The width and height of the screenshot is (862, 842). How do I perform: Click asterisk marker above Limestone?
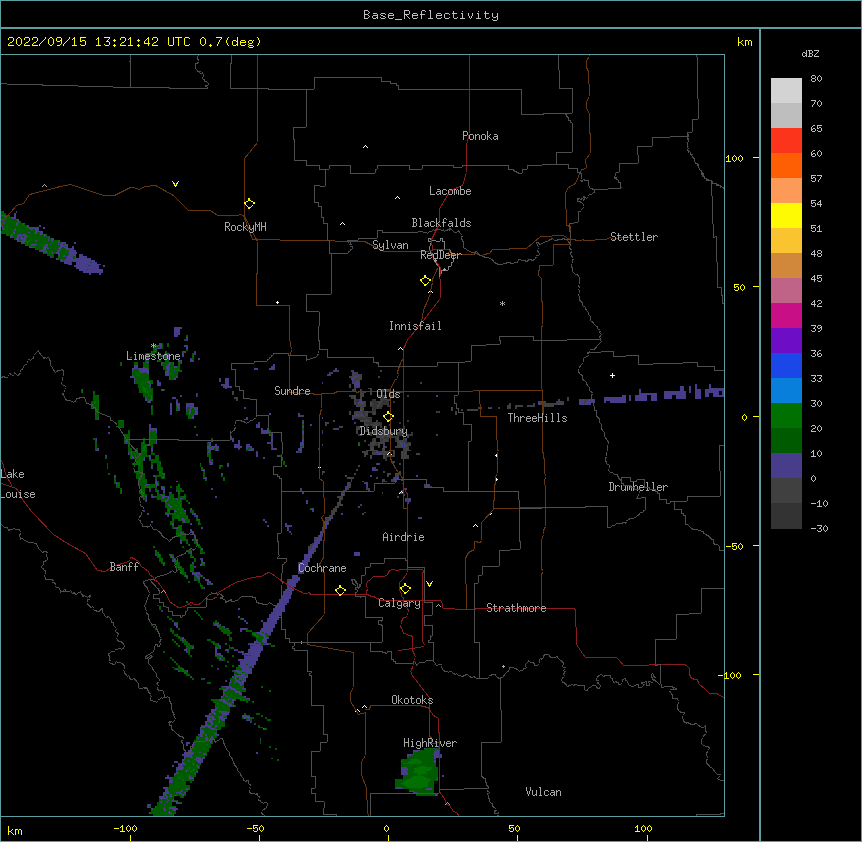153,346
